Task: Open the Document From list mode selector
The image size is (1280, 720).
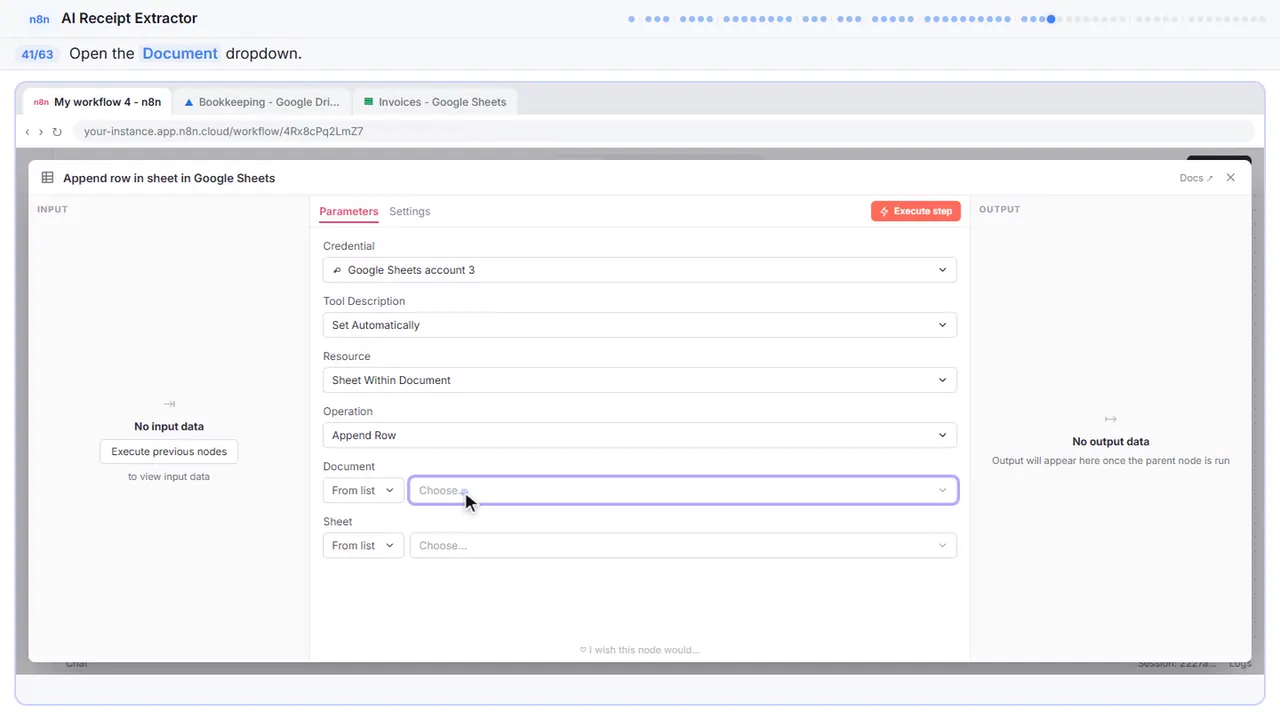Action: [x=363, y=490]
